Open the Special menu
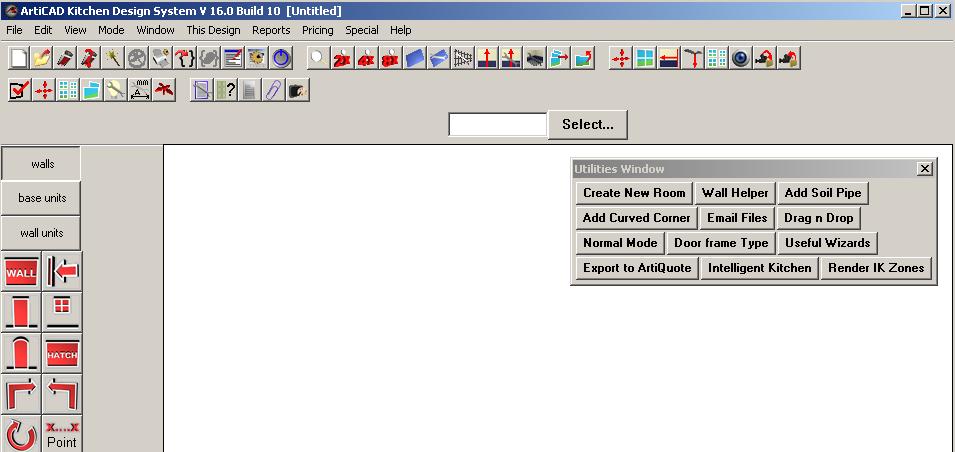955x452 pixels. (x=362, y=30)
